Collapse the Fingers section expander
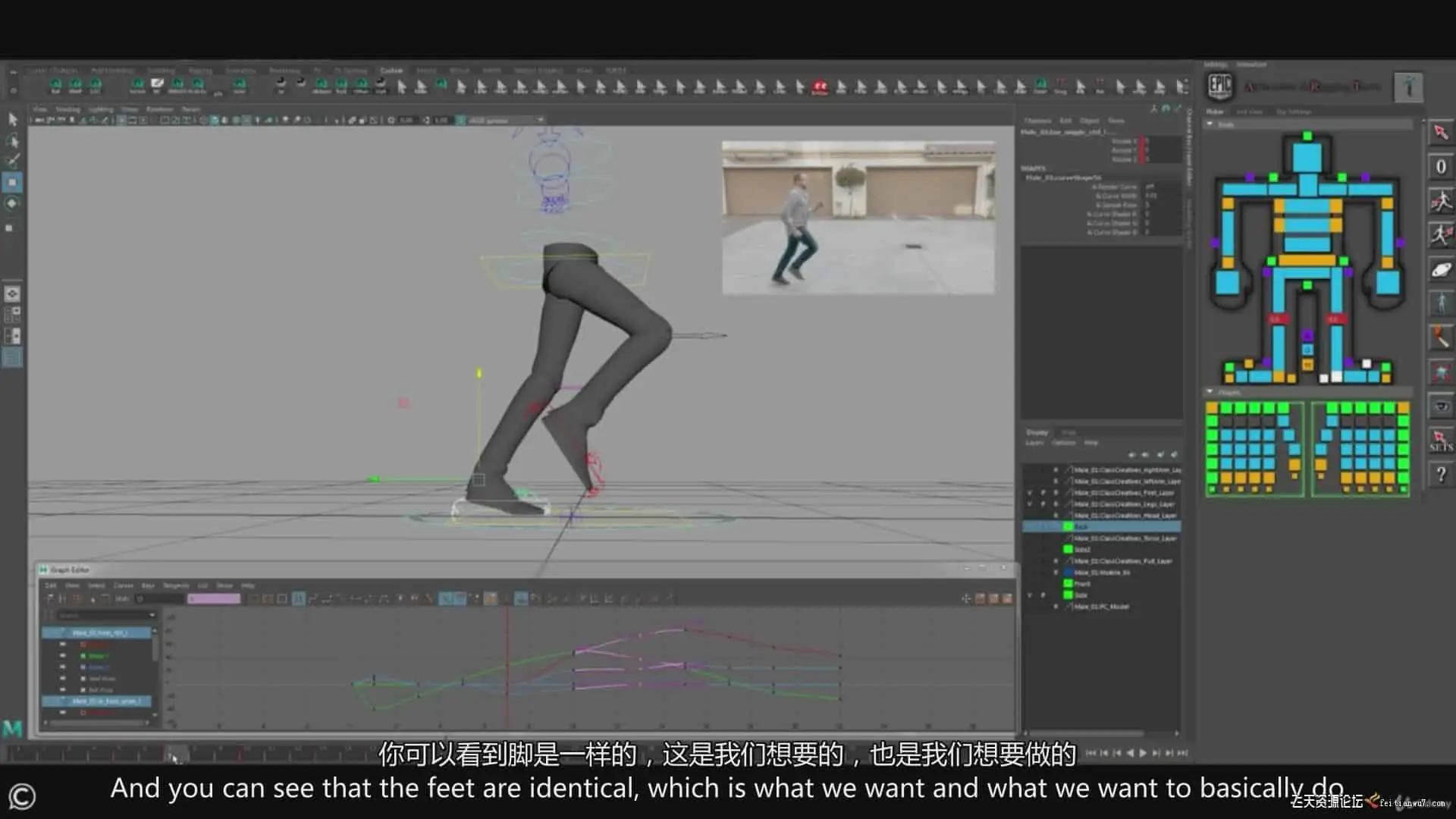This screenshot has height=819, width=1456. (1210, 392)
